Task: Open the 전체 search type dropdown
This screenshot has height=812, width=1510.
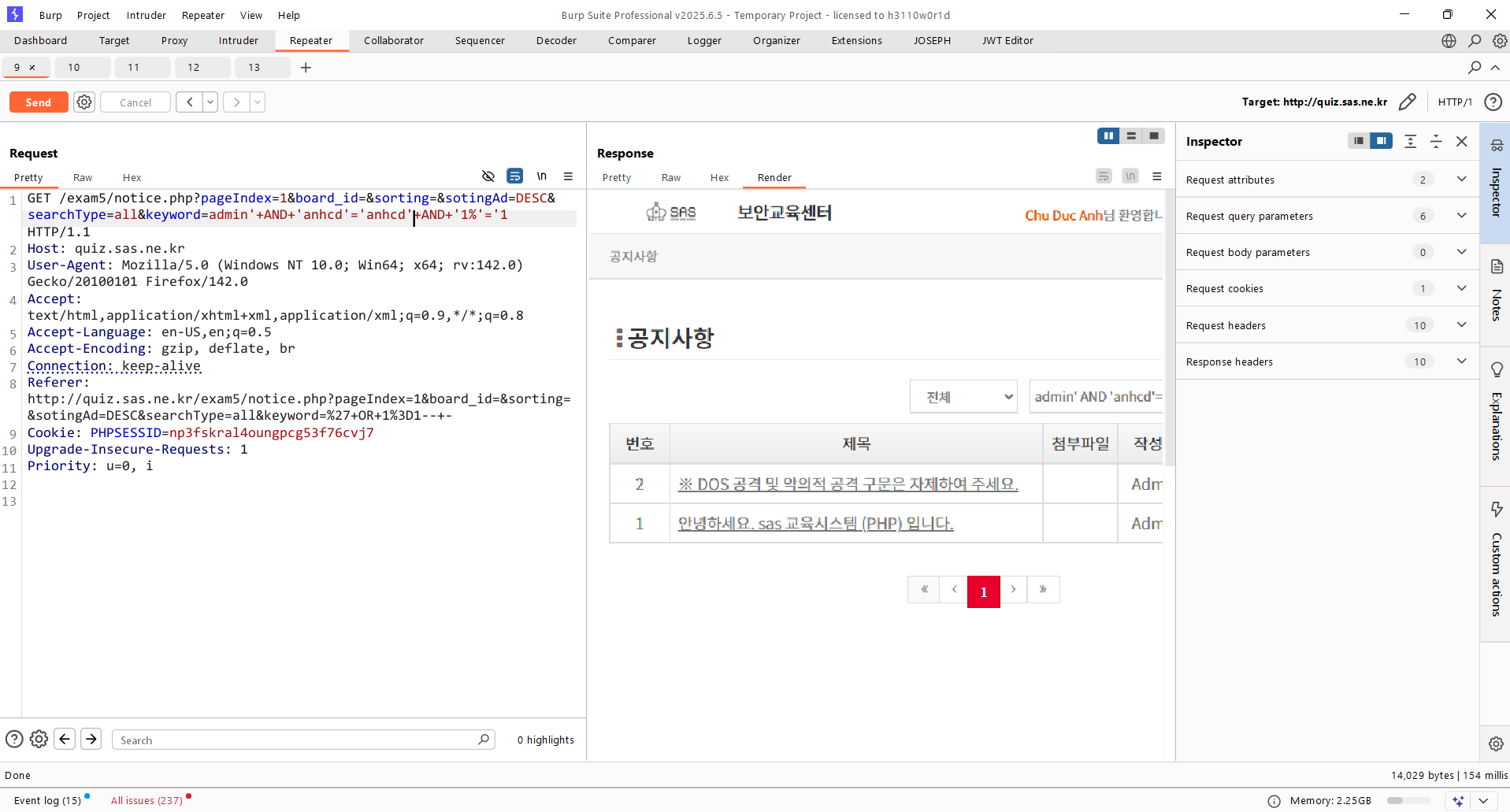Action: (x=963, y=397)
